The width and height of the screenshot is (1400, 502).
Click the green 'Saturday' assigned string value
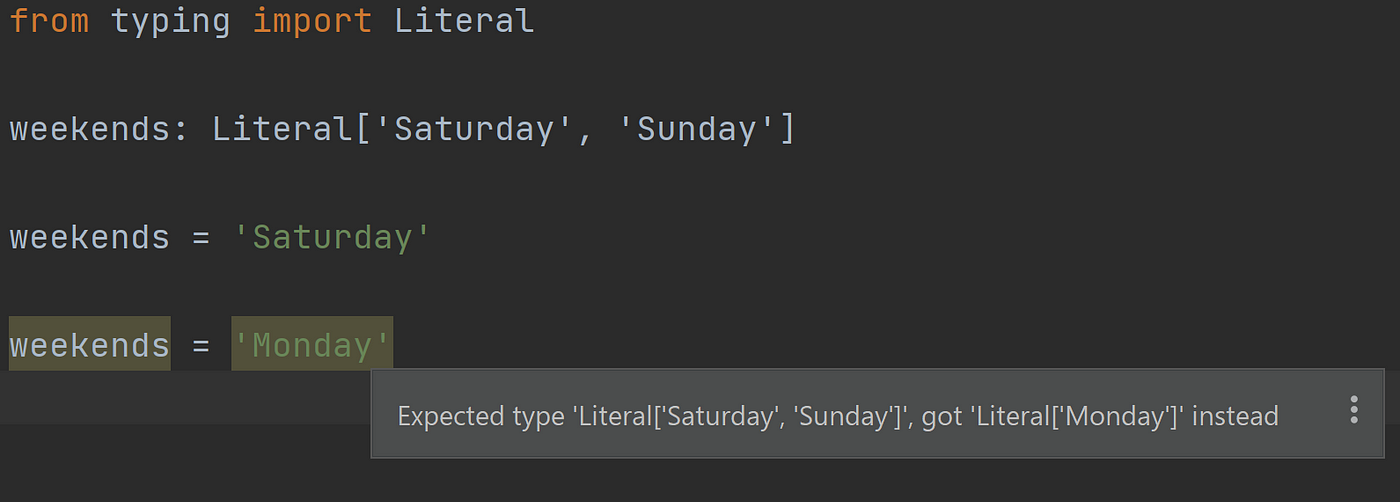332,237
